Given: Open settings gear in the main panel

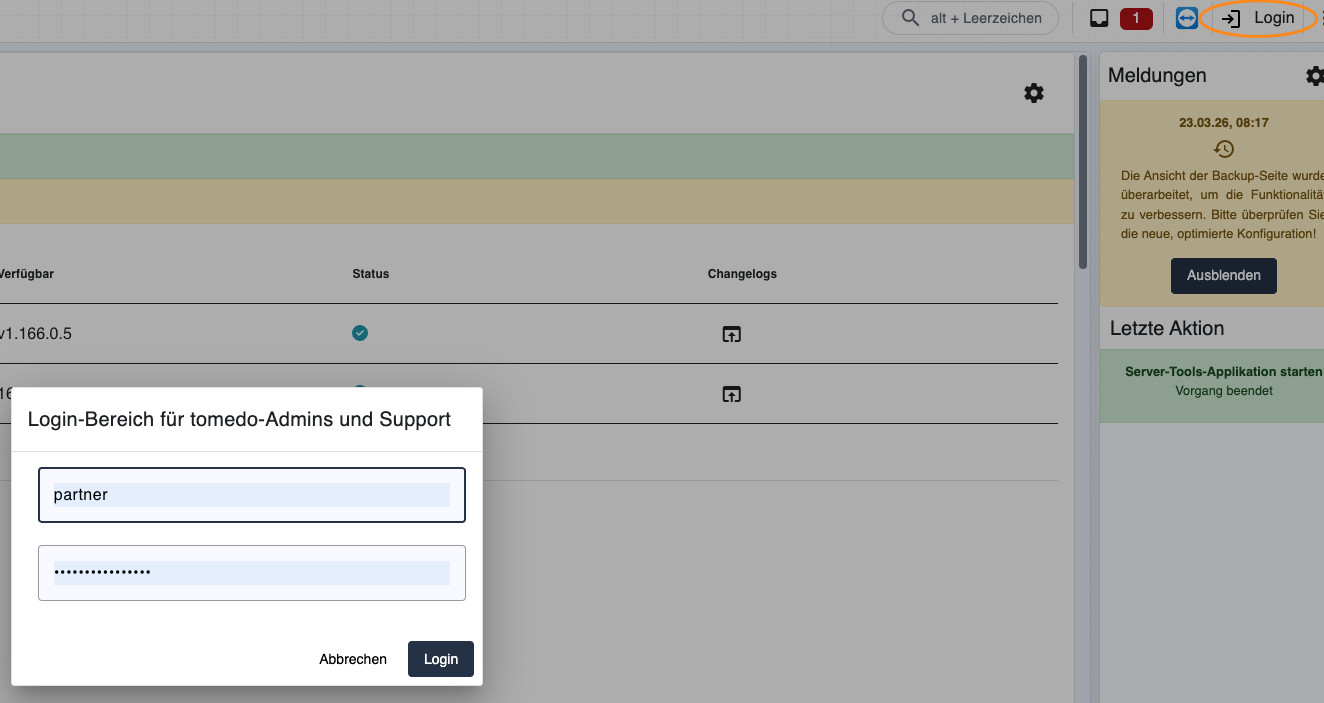Looking at the screenshot, I should [1034, 93].
